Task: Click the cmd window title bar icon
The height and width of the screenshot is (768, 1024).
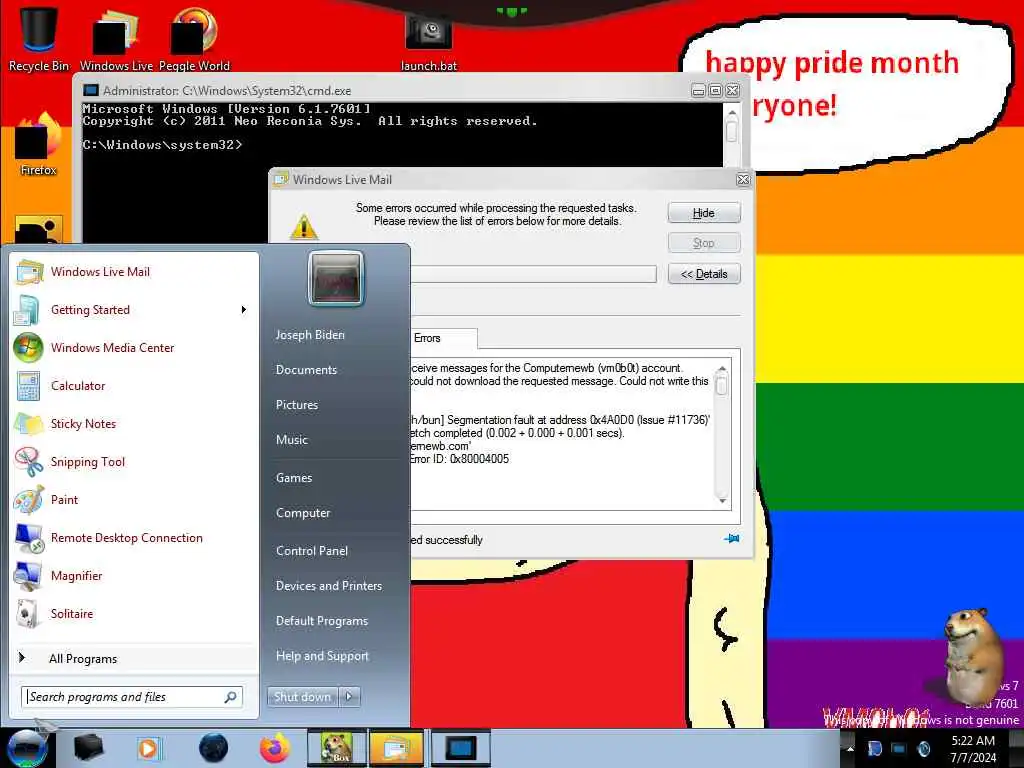Action: coord(91,90)
